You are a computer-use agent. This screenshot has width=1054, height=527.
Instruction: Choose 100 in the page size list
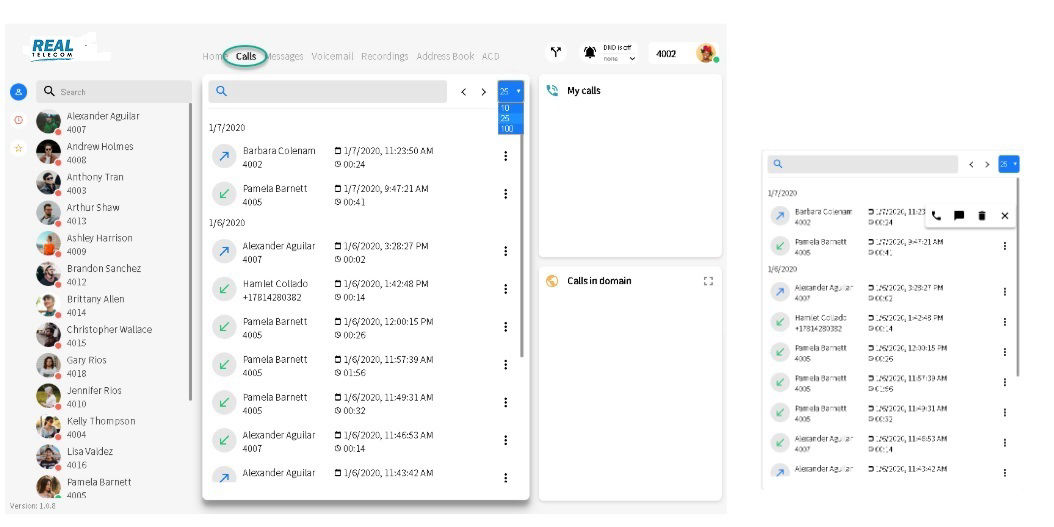(507, 129)
